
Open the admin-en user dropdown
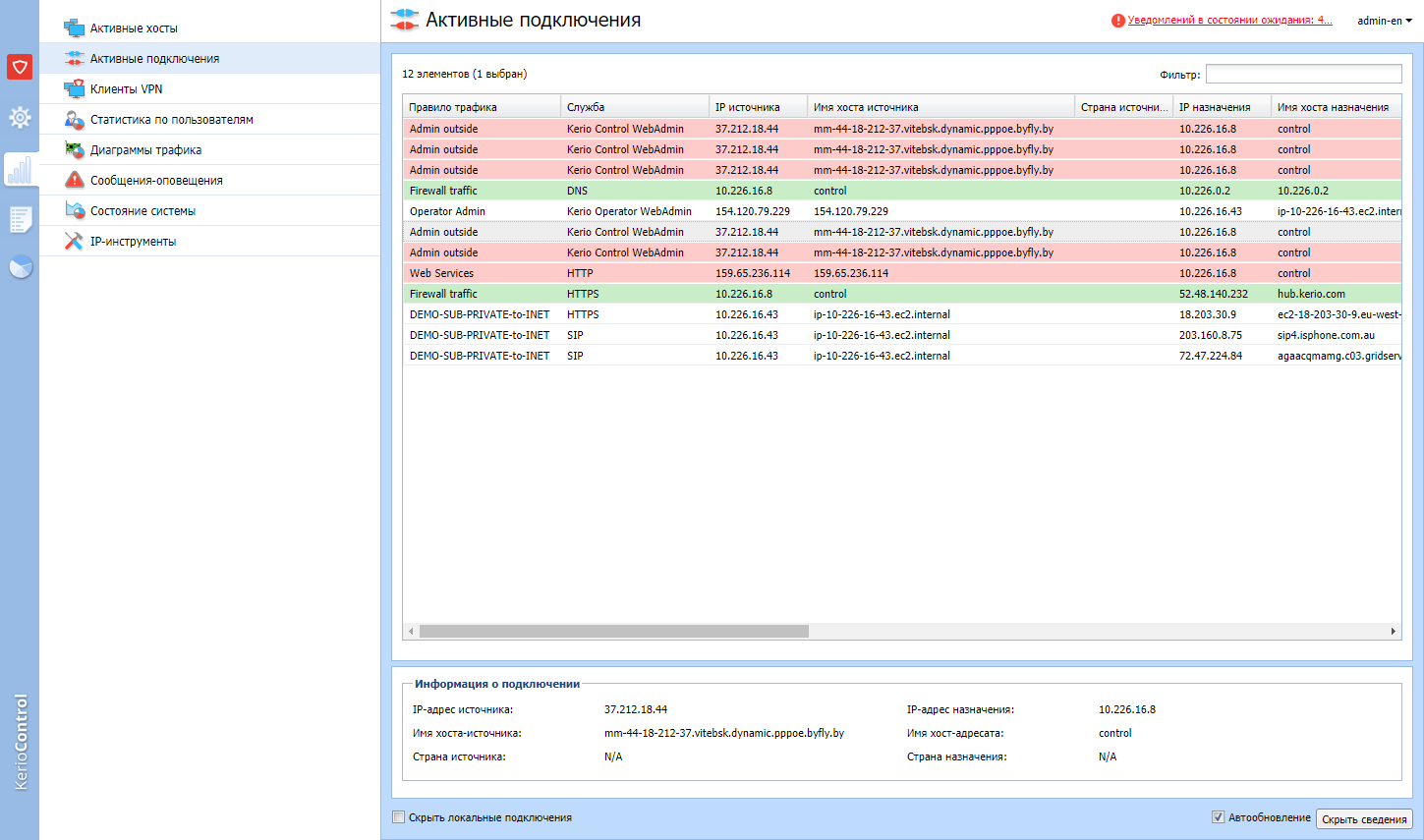coord(1385,21)
